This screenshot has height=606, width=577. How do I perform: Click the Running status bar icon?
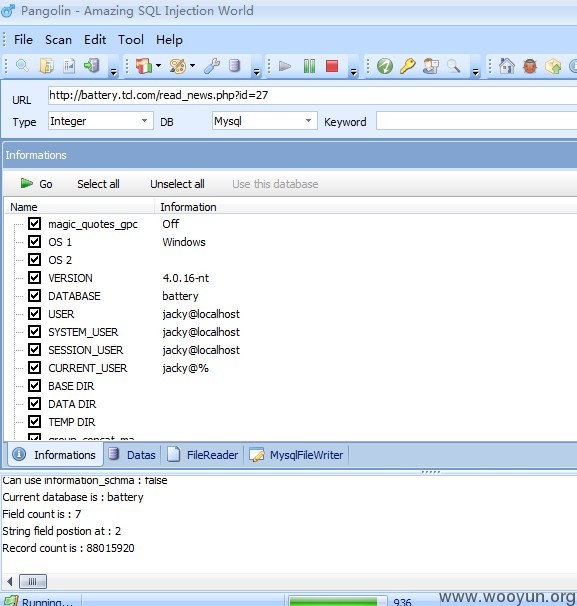coord(11,601)
